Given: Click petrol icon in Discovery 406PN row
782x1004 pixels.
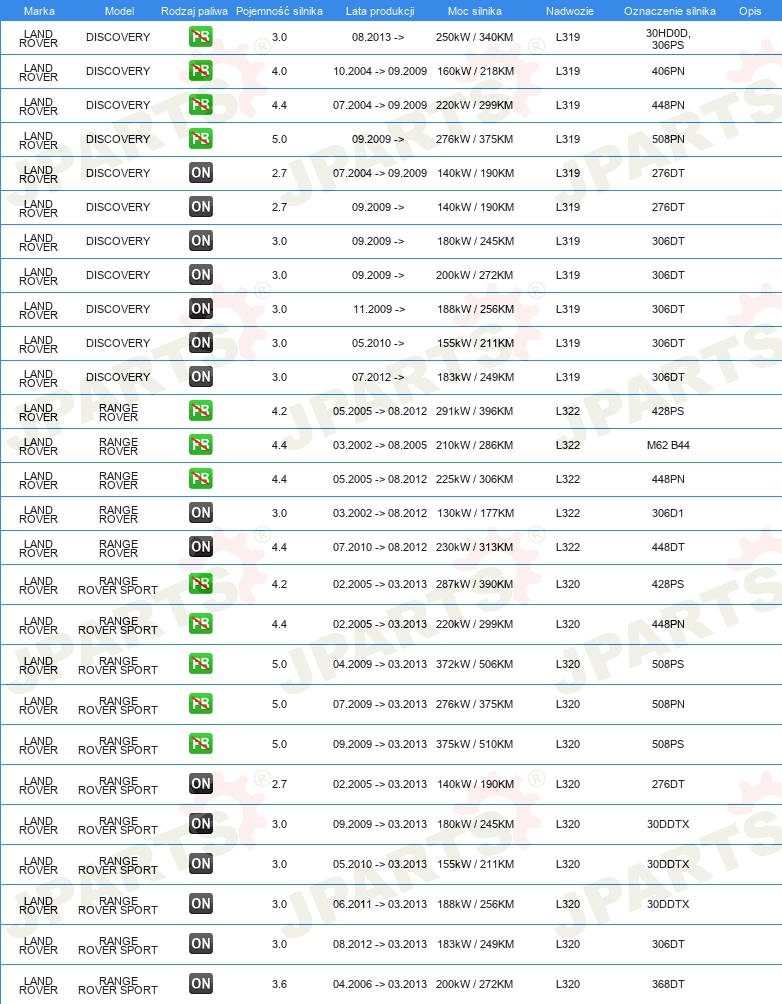Looking at the screenshot, I should 200,71.
